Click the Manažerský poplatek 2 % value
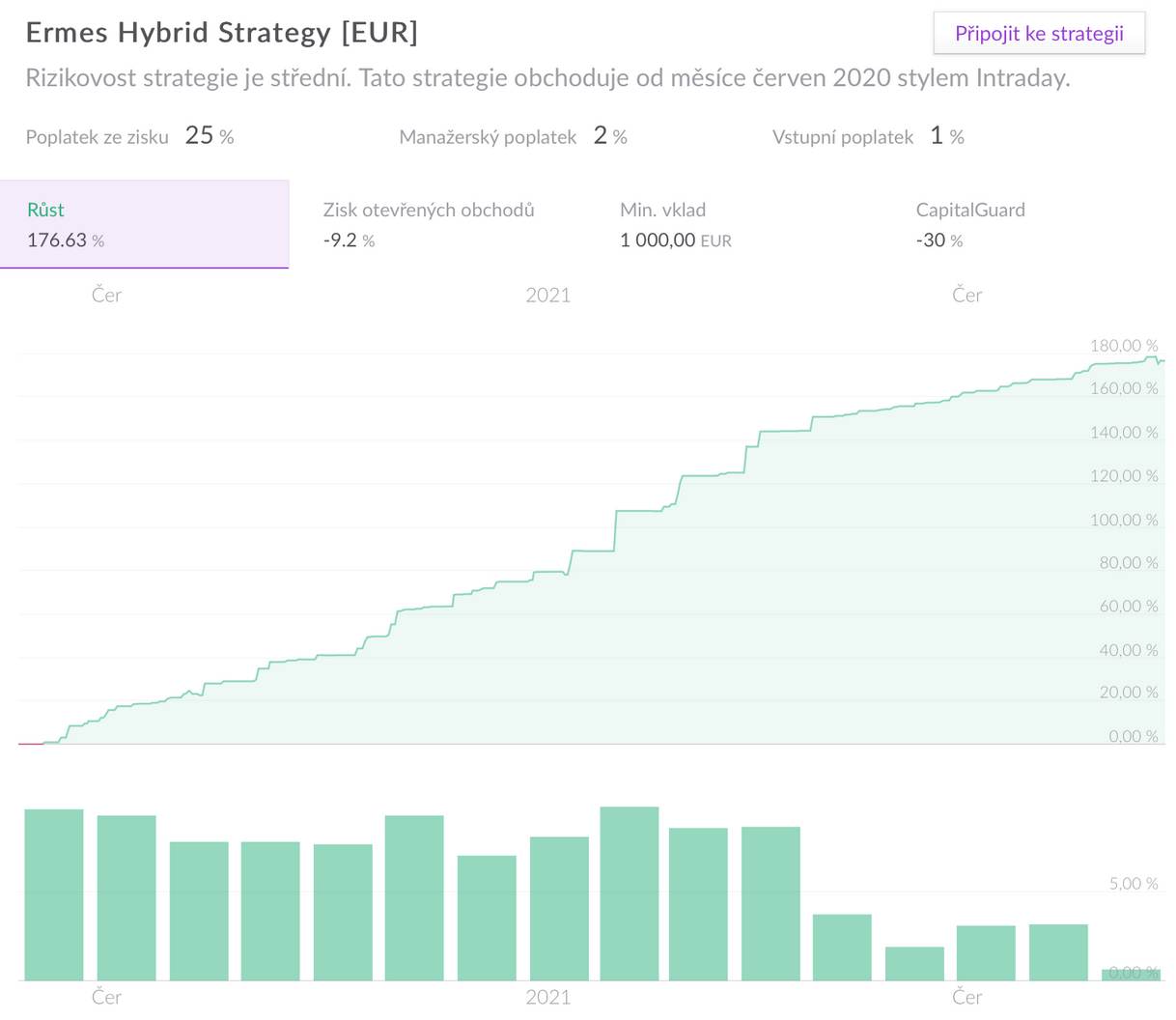 pos(610,136)
